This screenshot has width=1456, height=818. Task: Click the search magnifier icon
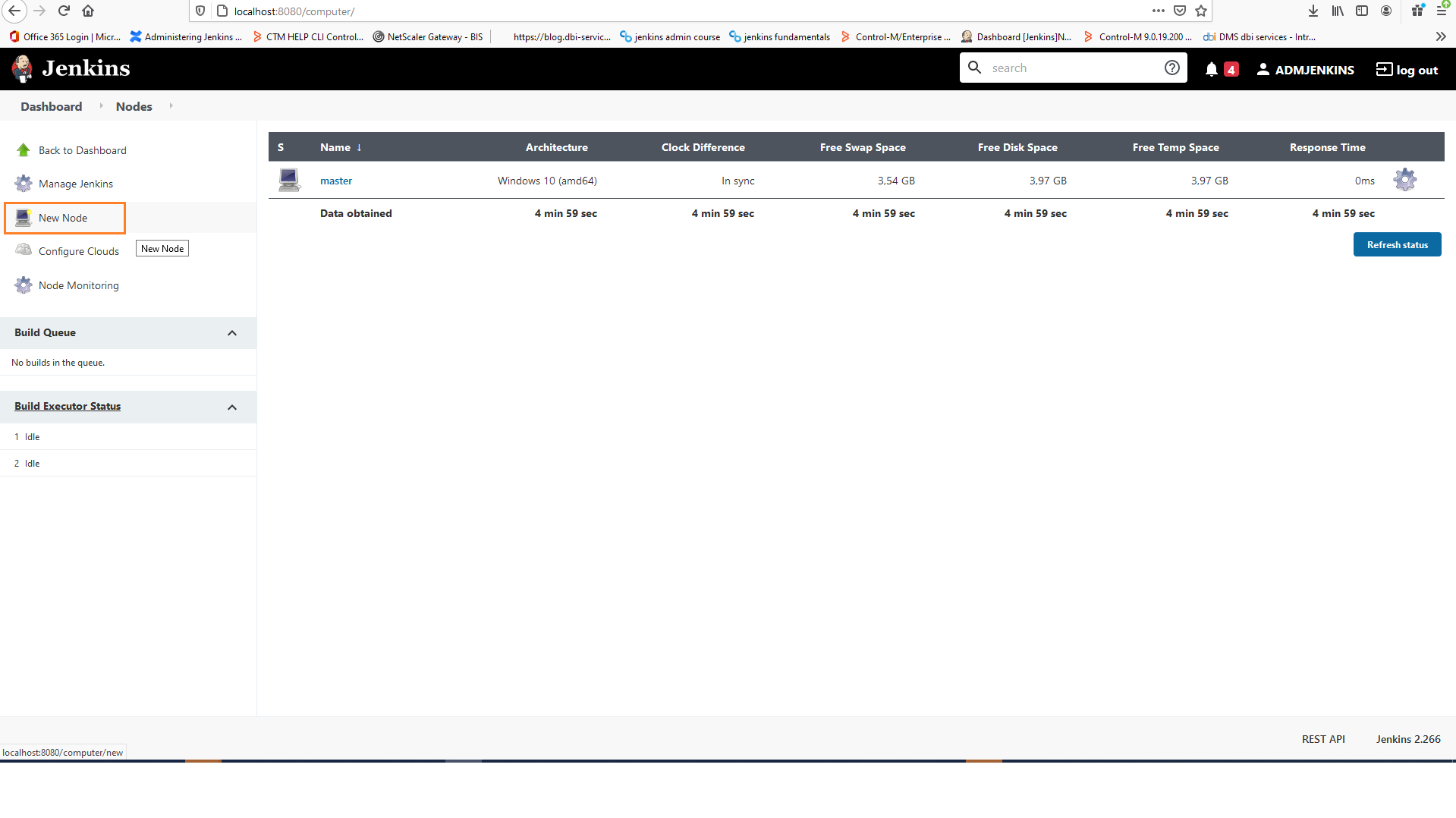tap(975, 68)
